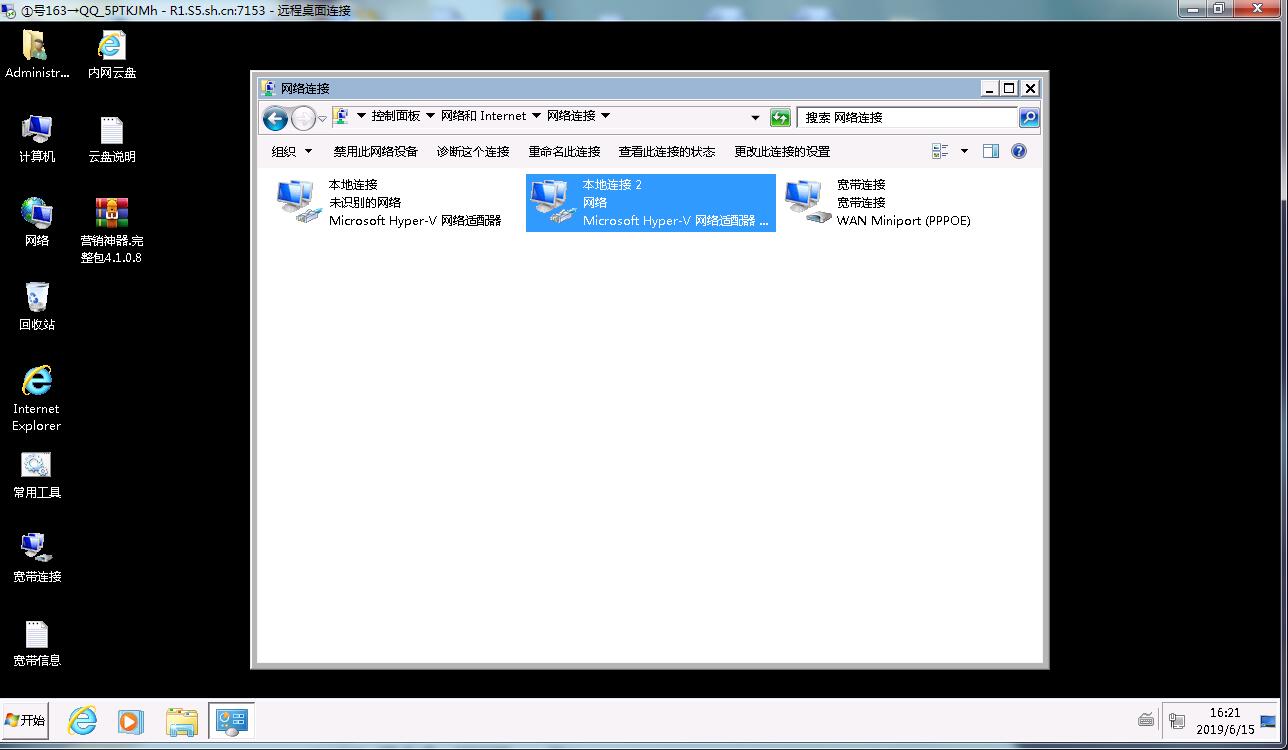Click the refresh button beside address bar
The image size is (1288, 750).
coord(780,118)
